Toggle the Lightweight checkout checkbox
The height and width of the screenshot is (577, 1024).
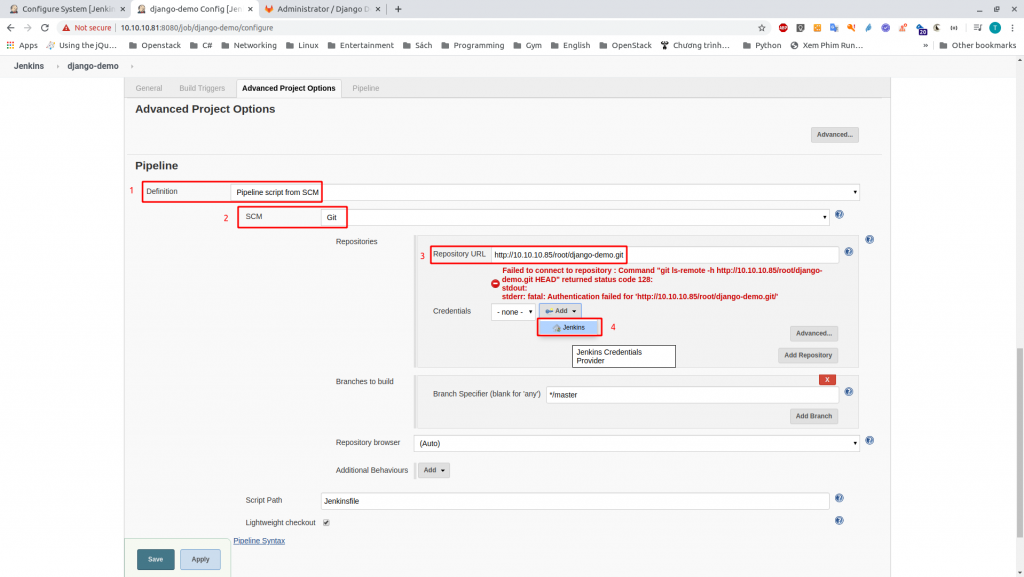tap(326, 522)
